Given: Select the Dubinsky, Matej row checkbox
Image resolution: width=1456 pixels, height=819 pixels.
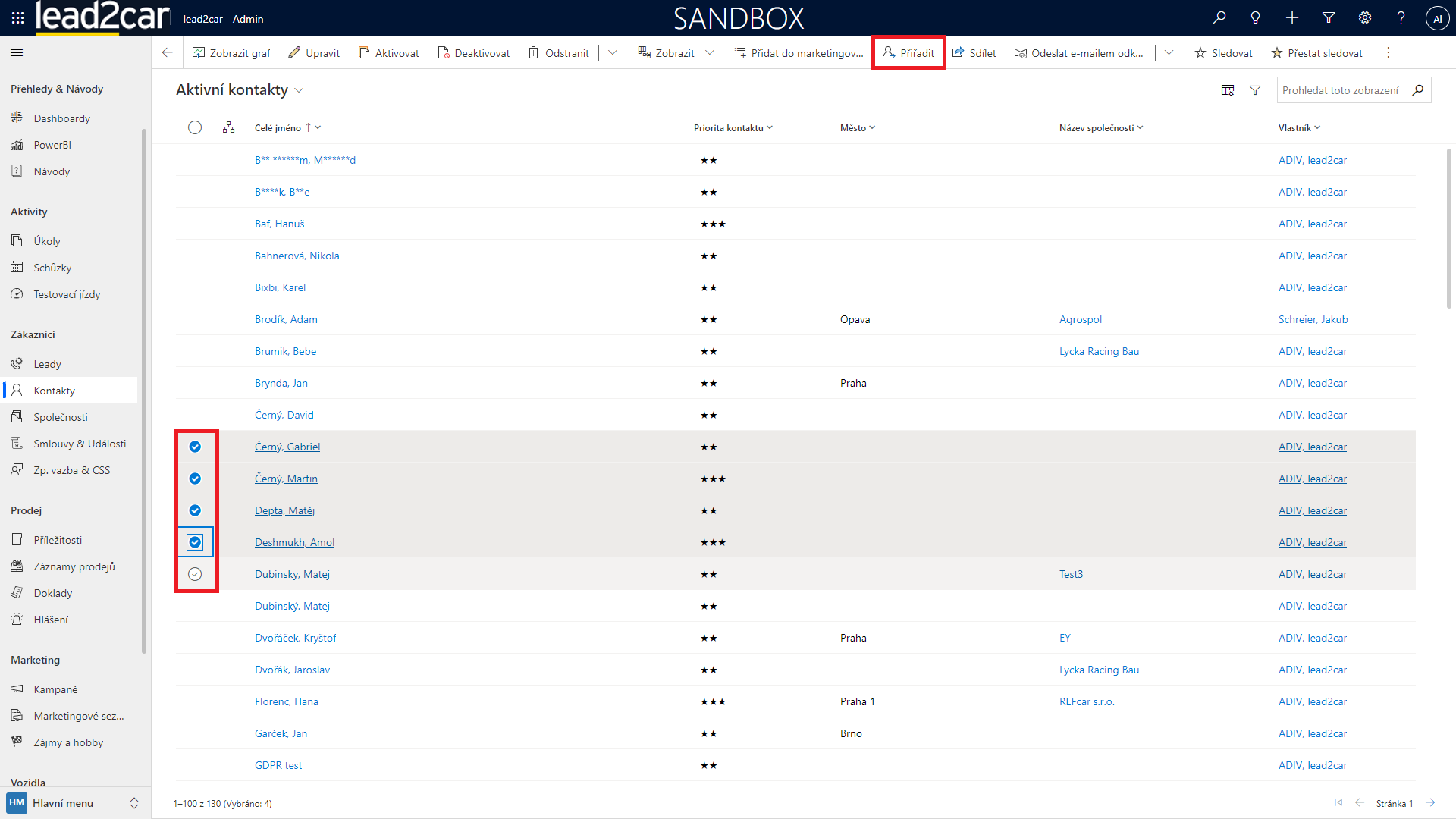Looking at the screenshot, I should pyautogui.click(x=195, y=574).
